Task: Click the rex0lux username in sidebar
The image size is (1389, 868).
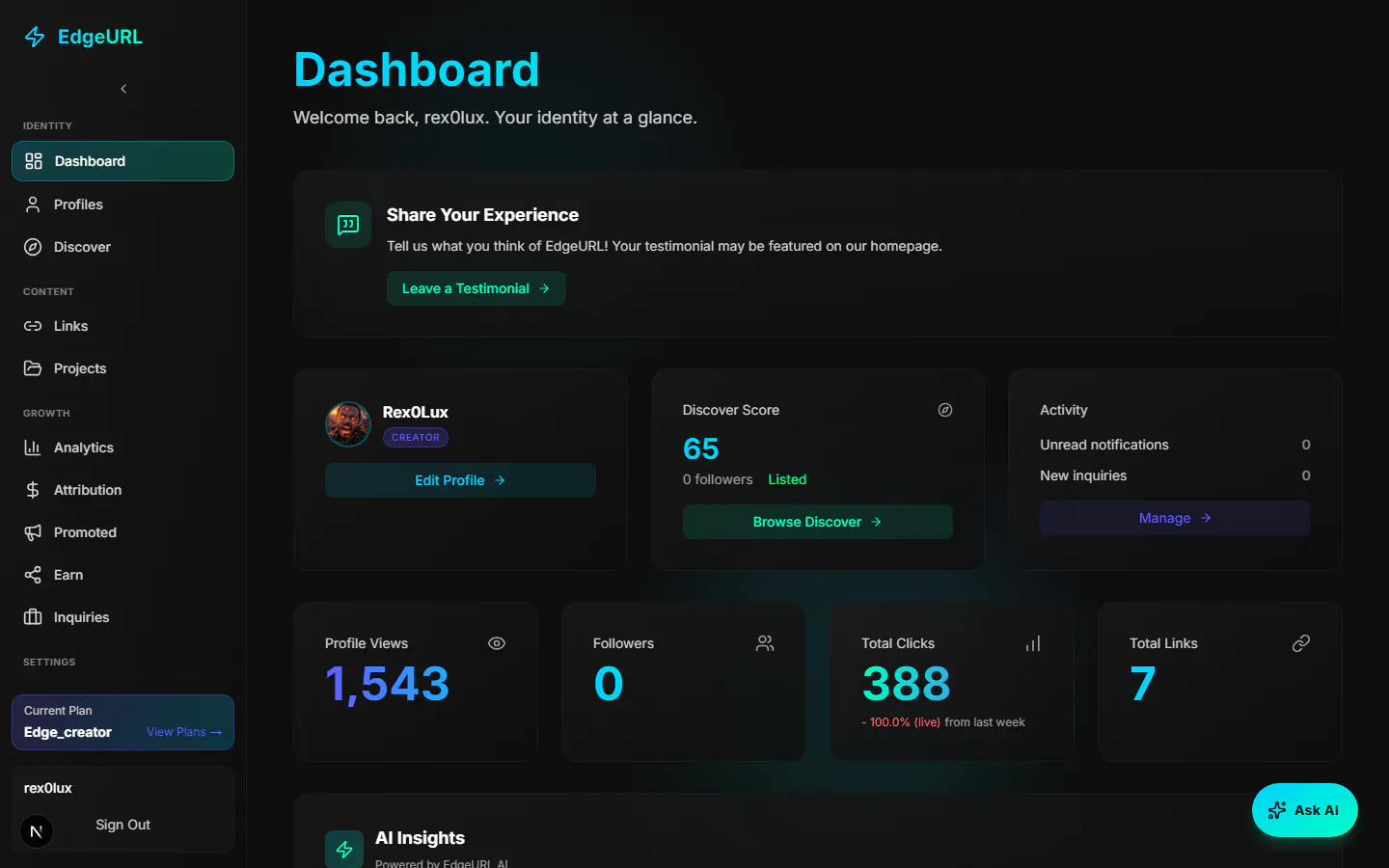Action: [x=48, y=788]
